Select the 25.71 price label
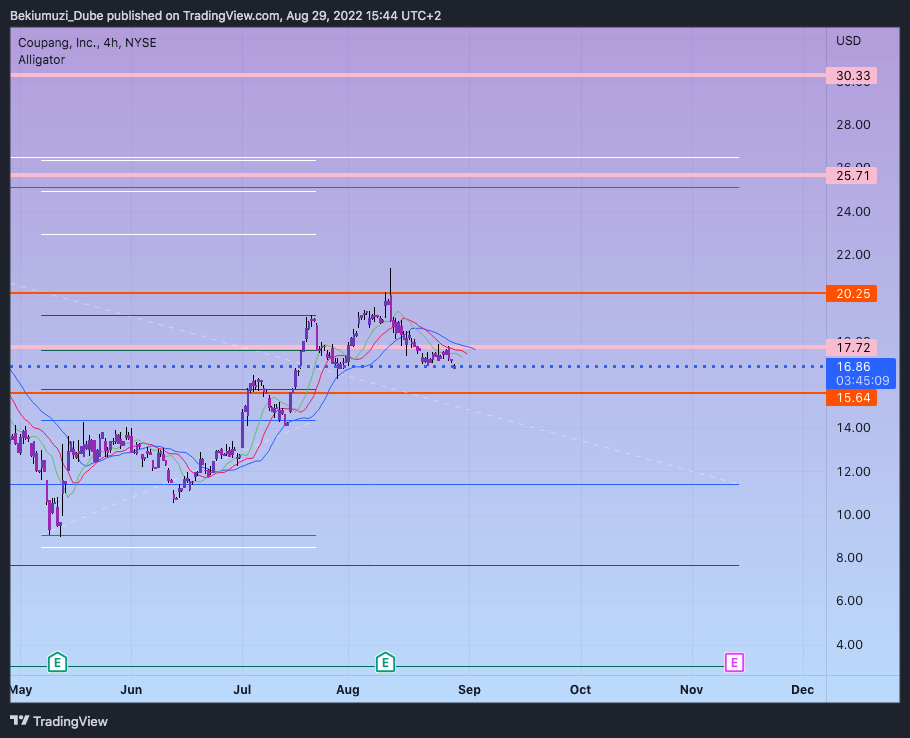The height and width of the screenshot is (738, 910). (851, 175)
